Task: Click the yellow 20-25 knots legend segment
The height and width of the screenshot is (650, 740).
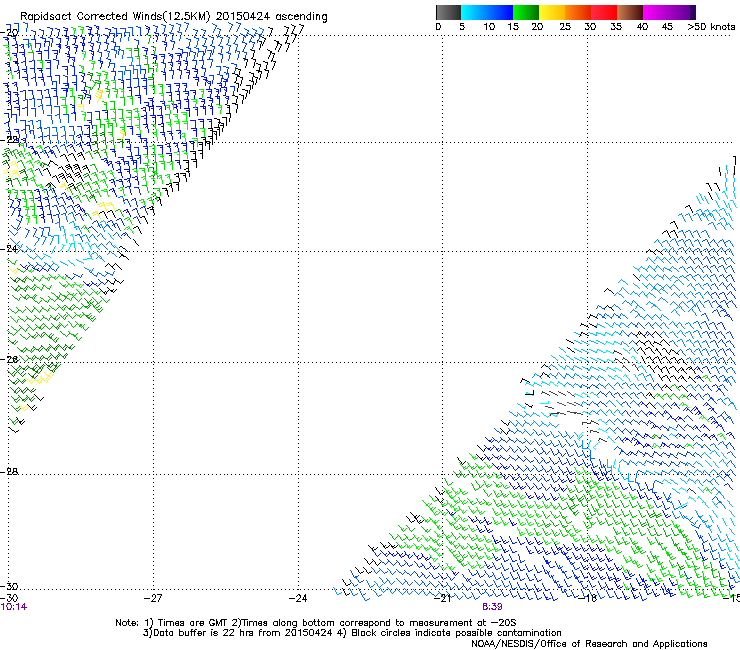Action: pos(552,12)
